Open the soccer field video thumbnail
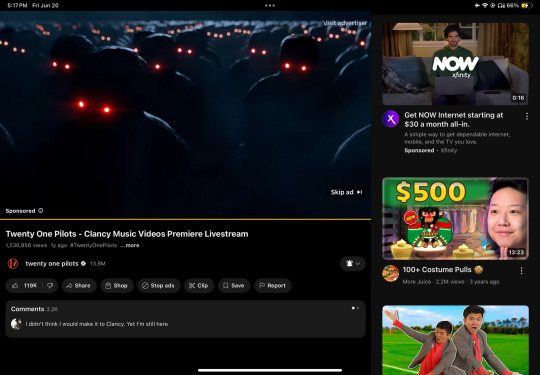Screen dimensions: 540x375 click(455, 340)
